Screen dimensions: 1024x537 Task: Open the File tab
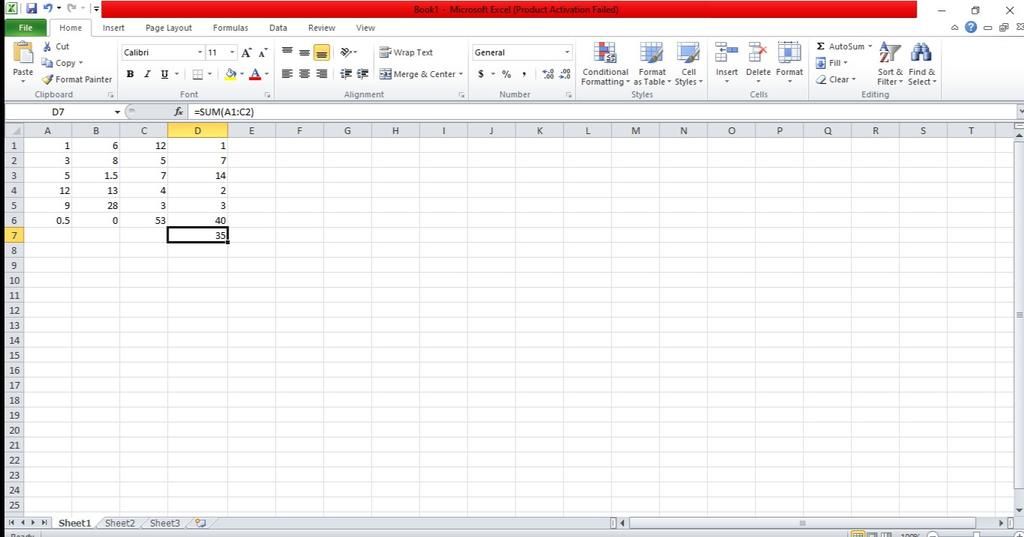[x=25, y=27]
